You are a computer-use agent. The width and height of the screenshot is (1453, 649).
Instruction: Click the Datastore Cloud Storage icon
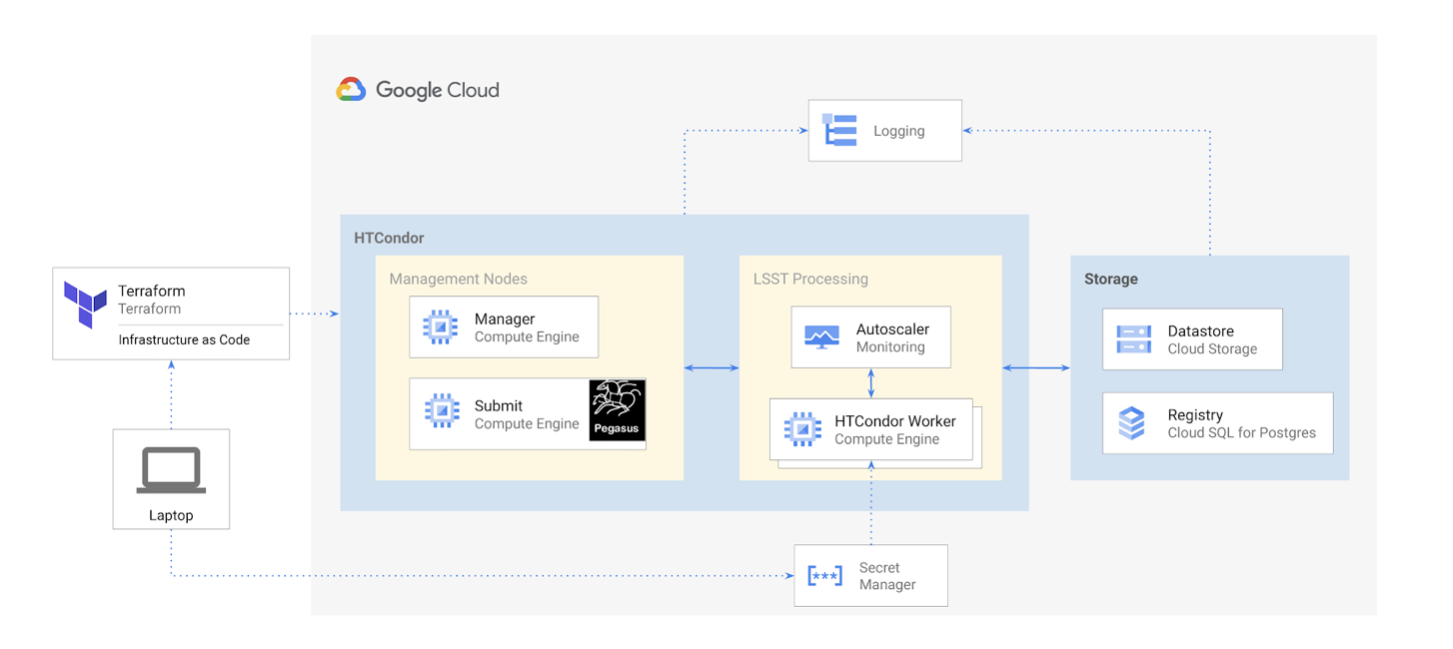coord(1134,339)
